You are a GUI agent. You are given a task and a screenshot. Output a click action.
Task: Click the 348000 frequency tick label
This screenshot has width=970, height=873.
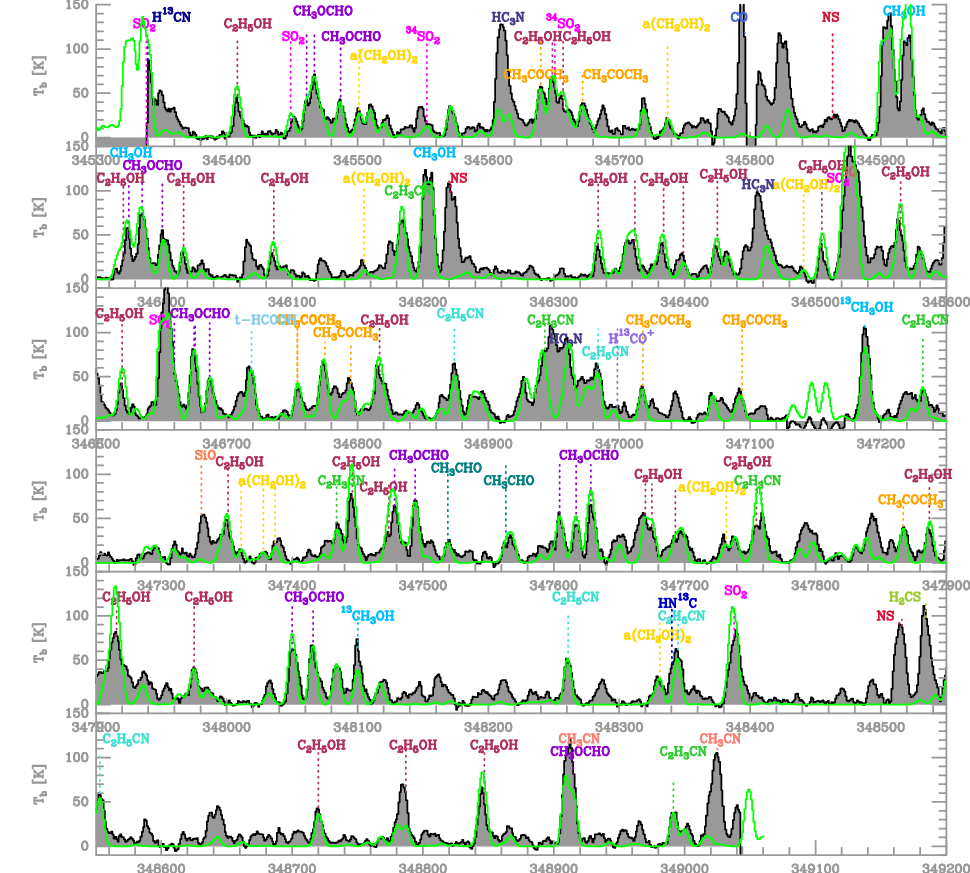tap(226, 727)
